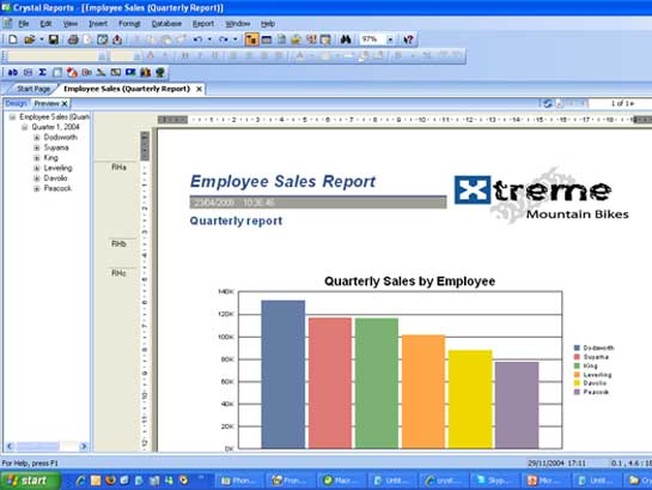
Task: Select the Insert Box tool
Action: click(x=116, y=72)
